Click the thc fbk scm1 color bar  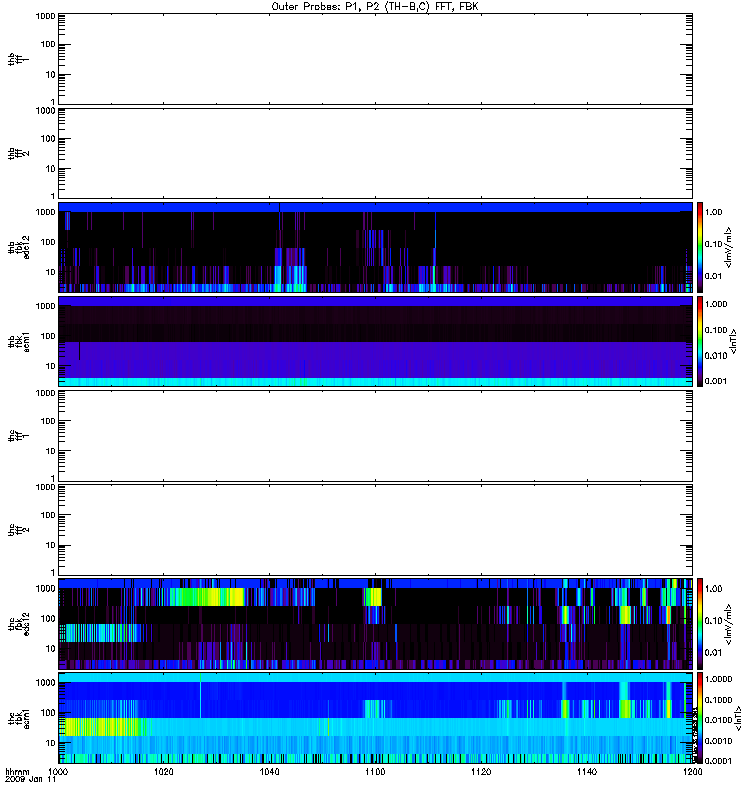[x=700, y=718]
